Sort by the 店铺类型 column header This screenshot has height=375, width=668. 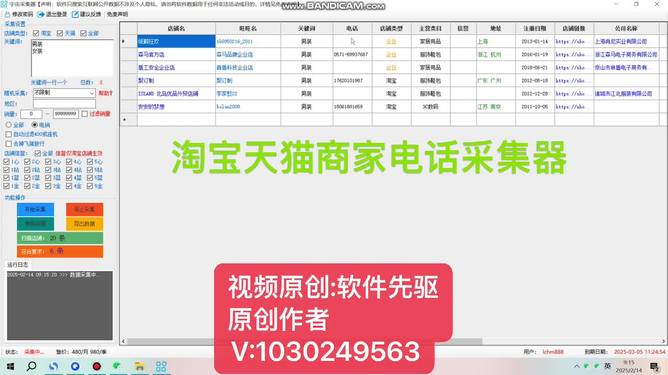[x=392, y=29]
